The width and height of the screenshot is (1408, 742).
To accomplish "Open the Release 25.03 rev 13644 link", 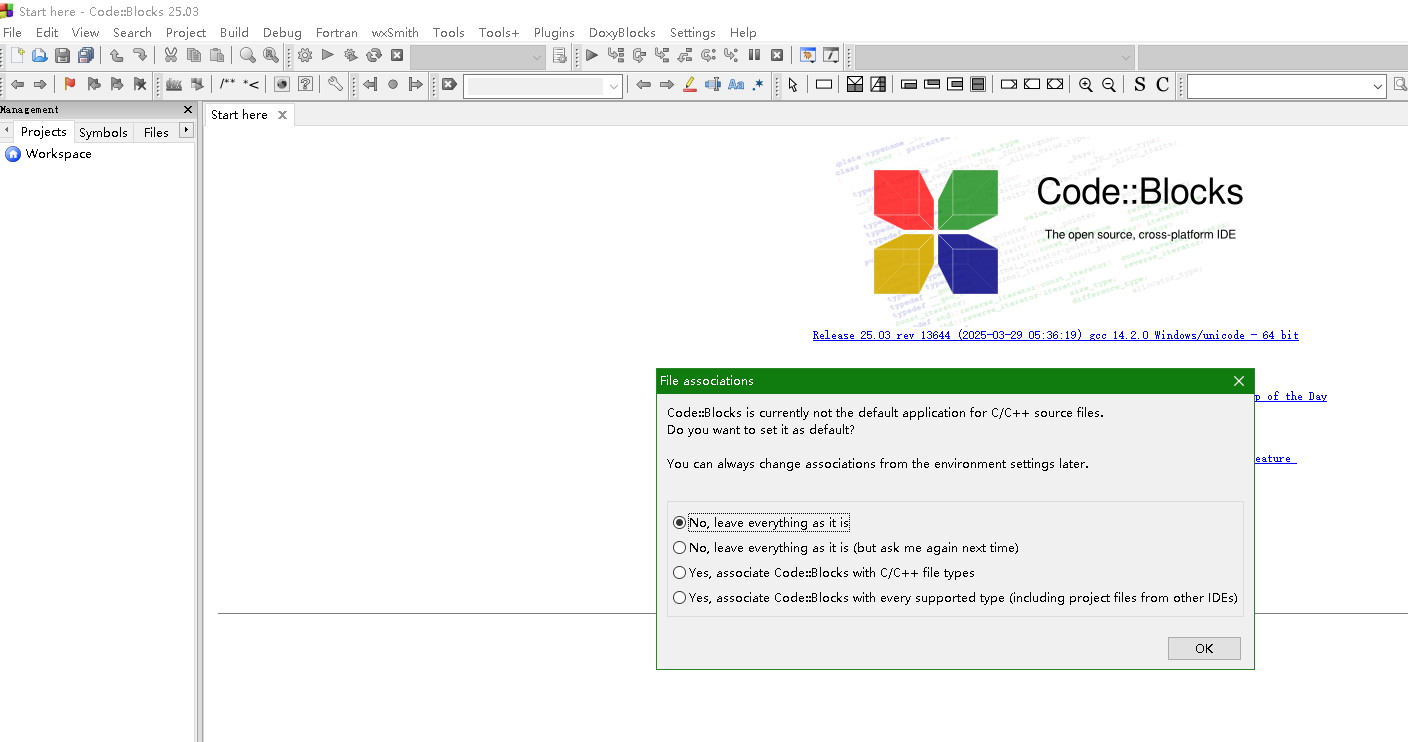I will [x=1055, y=335].
